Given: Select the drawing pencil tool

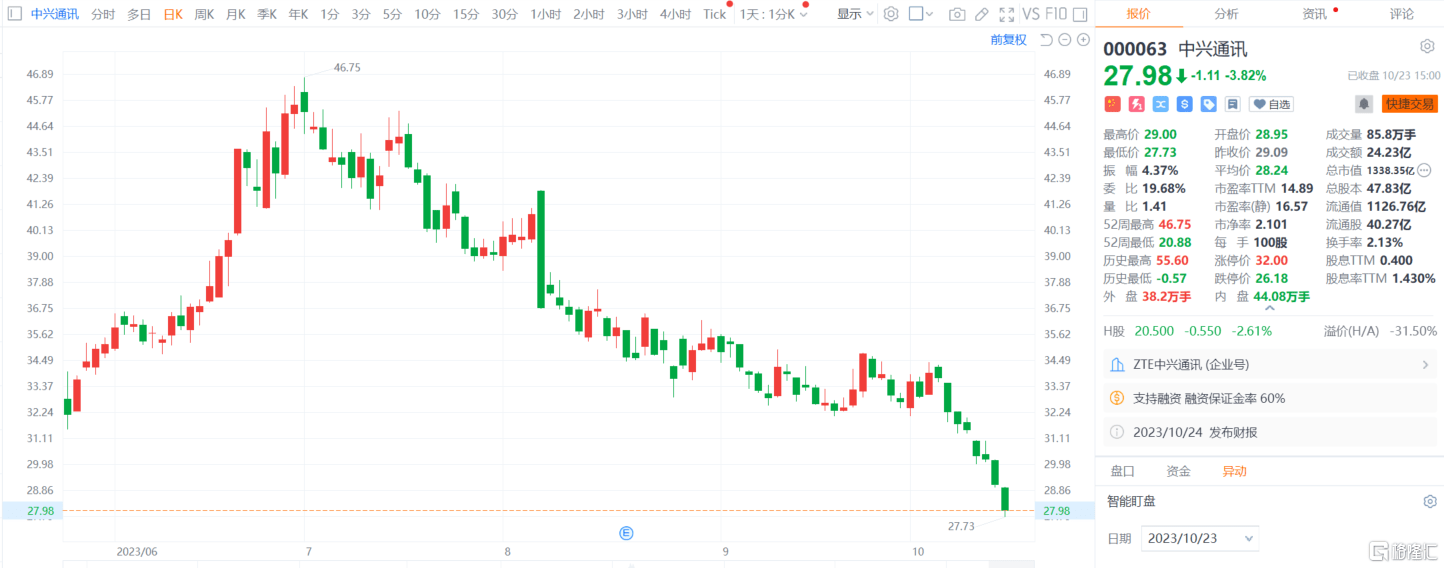Looking at the screenshot, I should tap(981, 15).
